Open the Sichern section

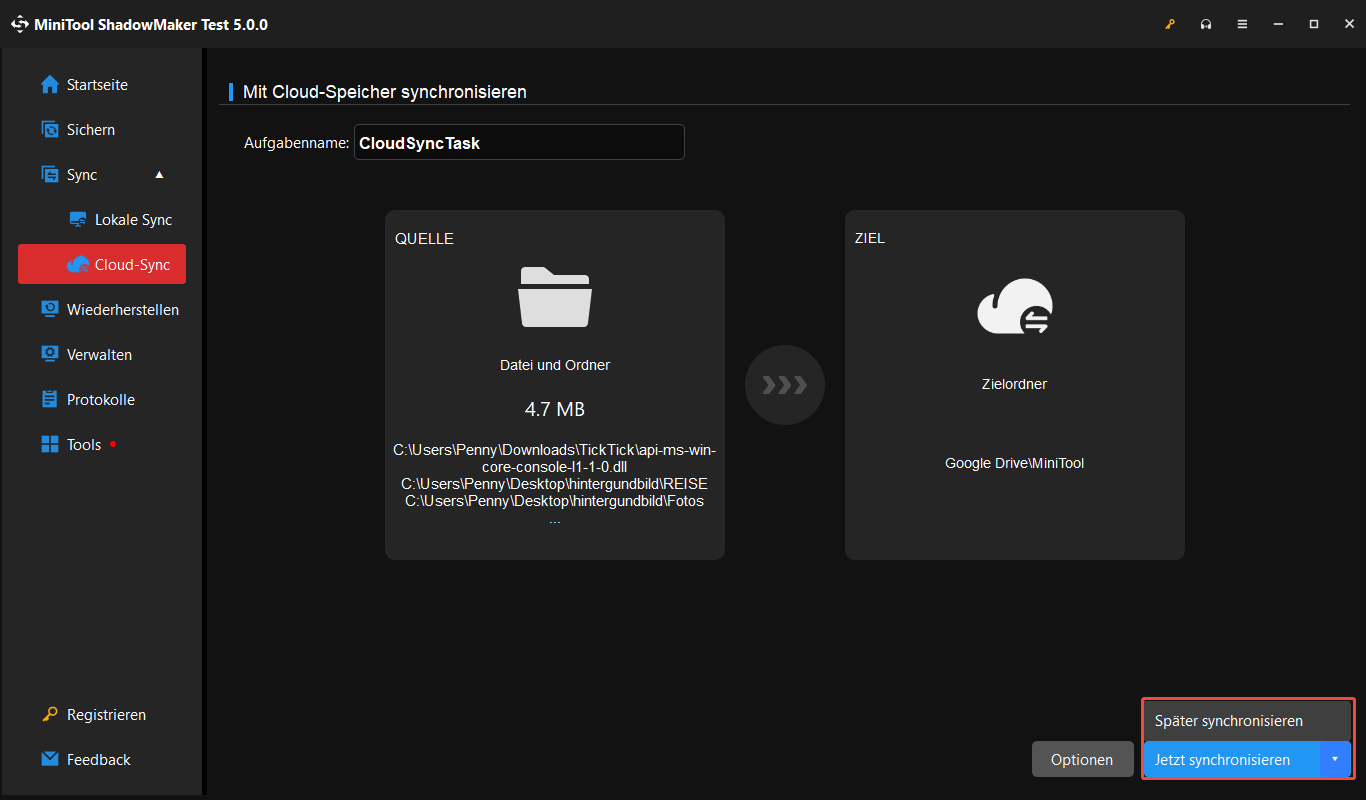[x=91, y=130]
